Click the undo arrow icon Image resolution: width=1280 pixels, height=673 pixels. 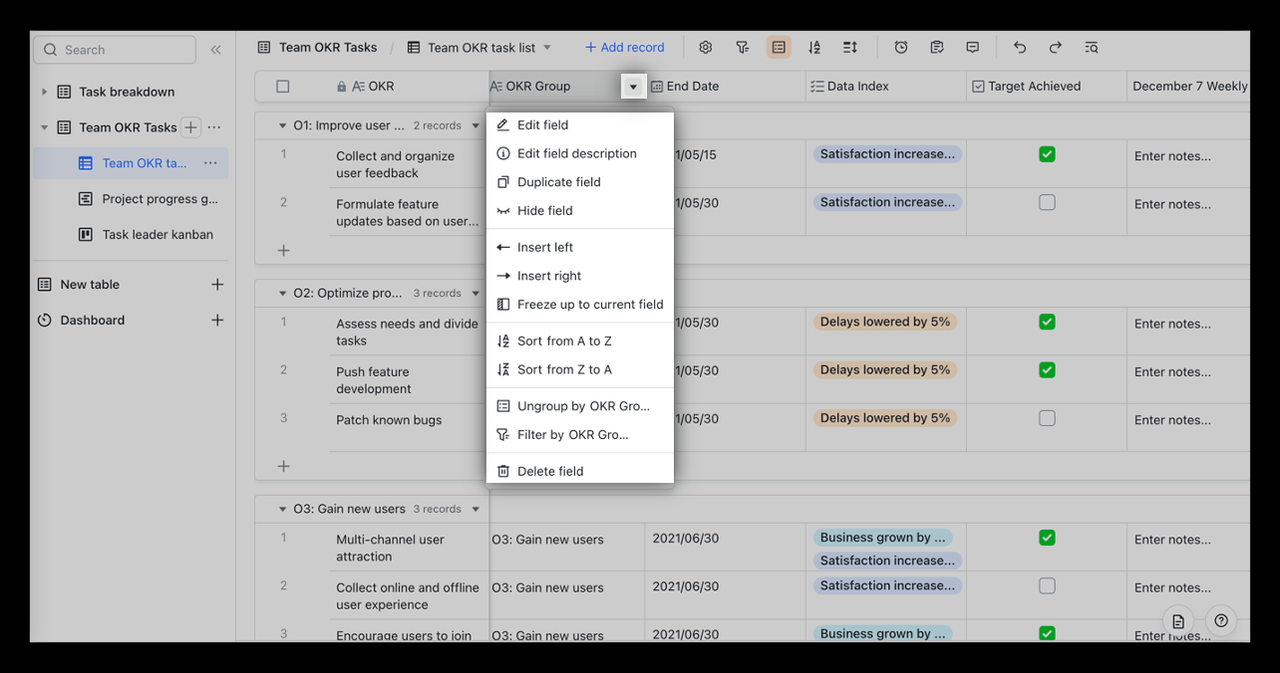[1019, 47]
